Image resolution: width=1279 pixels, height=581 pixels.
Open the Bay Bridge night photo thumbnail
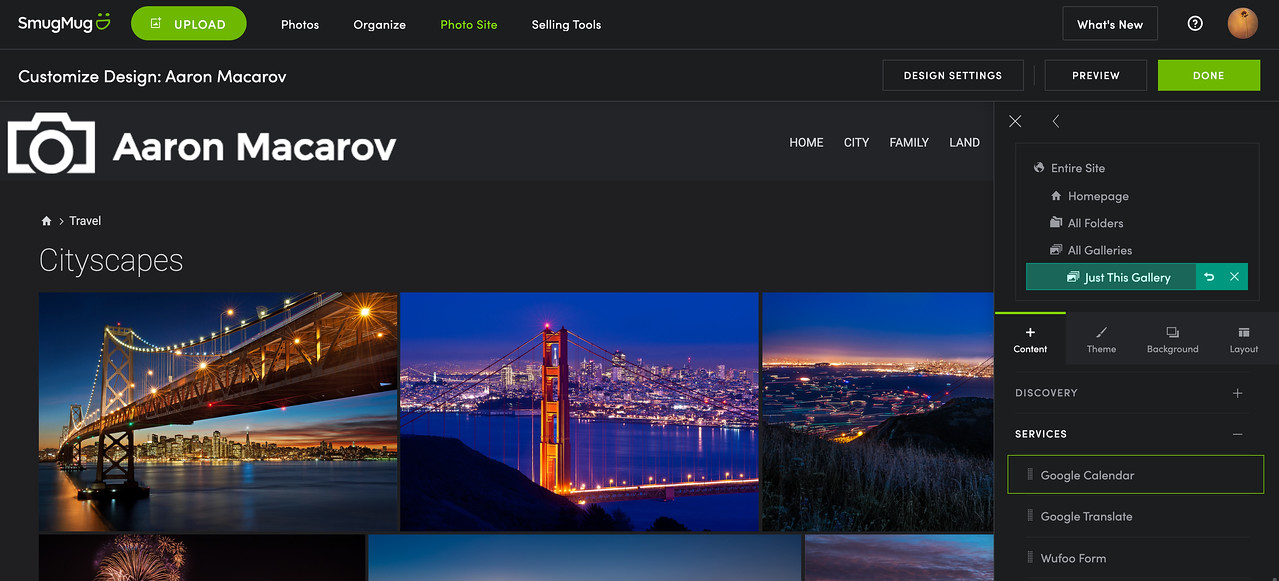(x=218, y=411)
